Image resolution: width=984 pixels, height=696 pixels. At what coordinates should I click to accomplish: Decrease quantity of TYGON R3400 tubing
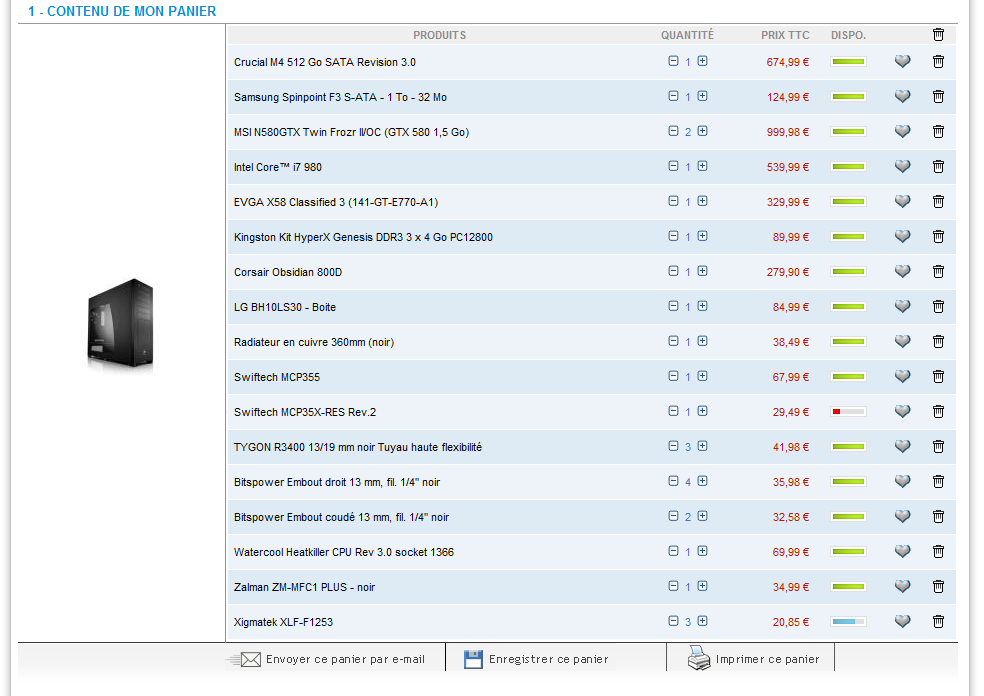[673, 446]
